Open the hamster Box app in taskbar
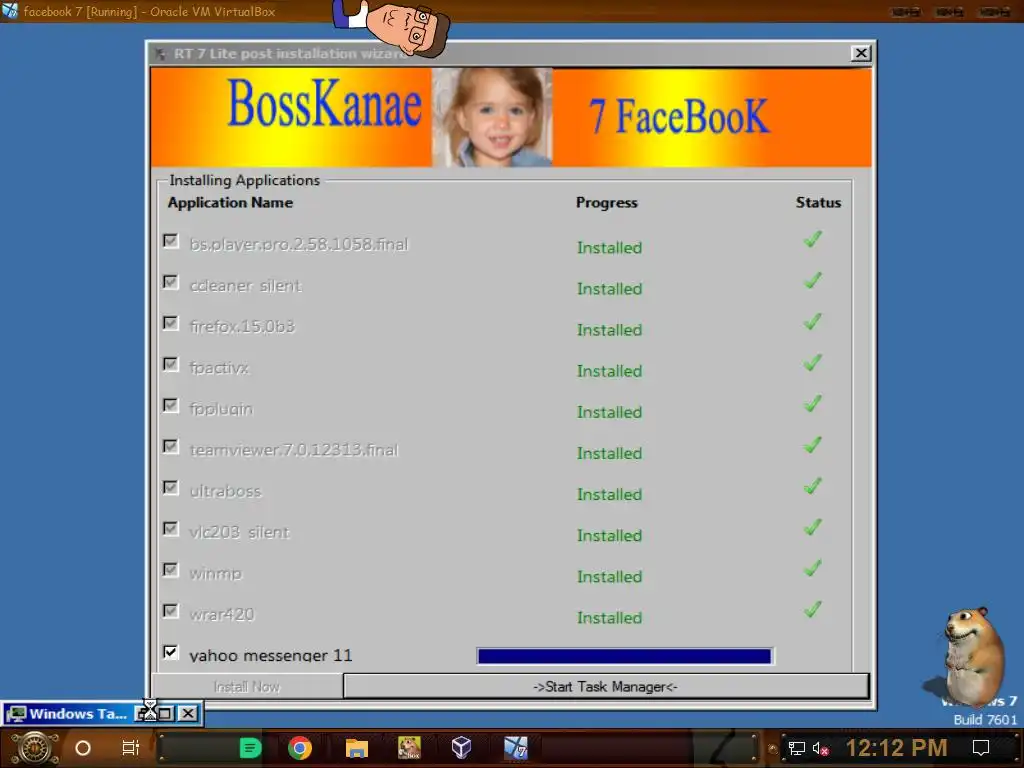Screen dimensions: 1024x768 pos(409,748)
